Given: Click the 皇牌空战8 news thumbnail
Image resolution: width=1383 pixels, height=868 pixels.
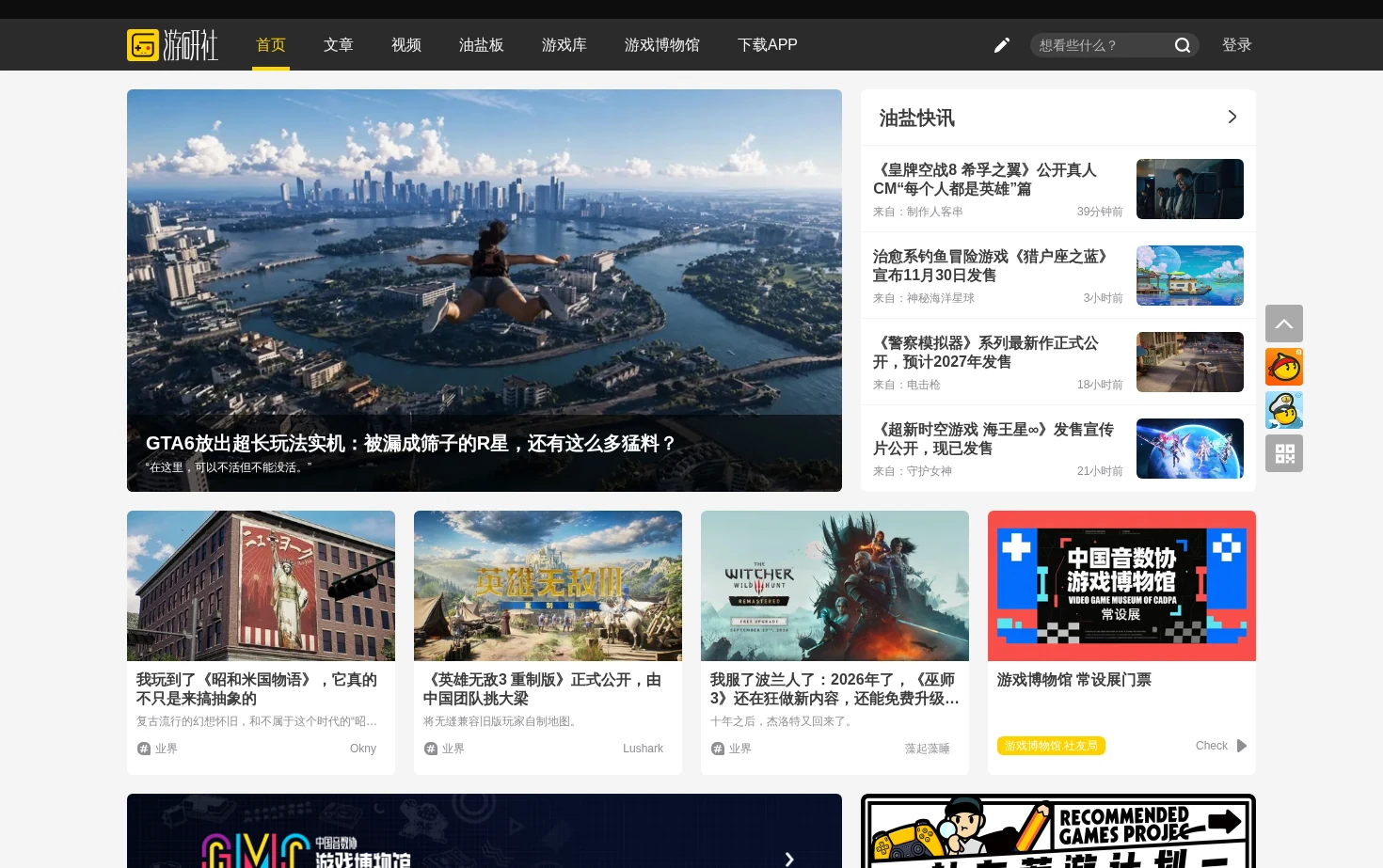Looking at the screenshot, I should pos(1190,189).
